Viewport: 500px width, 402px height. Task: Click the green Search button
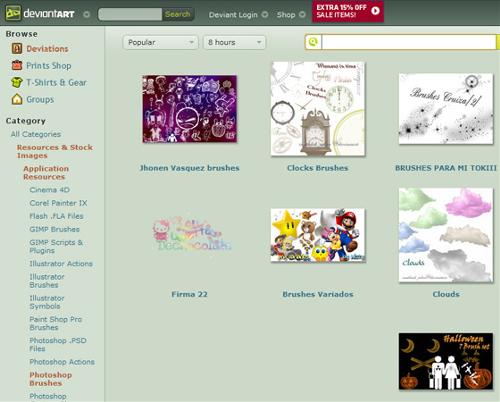click(178, 14)
